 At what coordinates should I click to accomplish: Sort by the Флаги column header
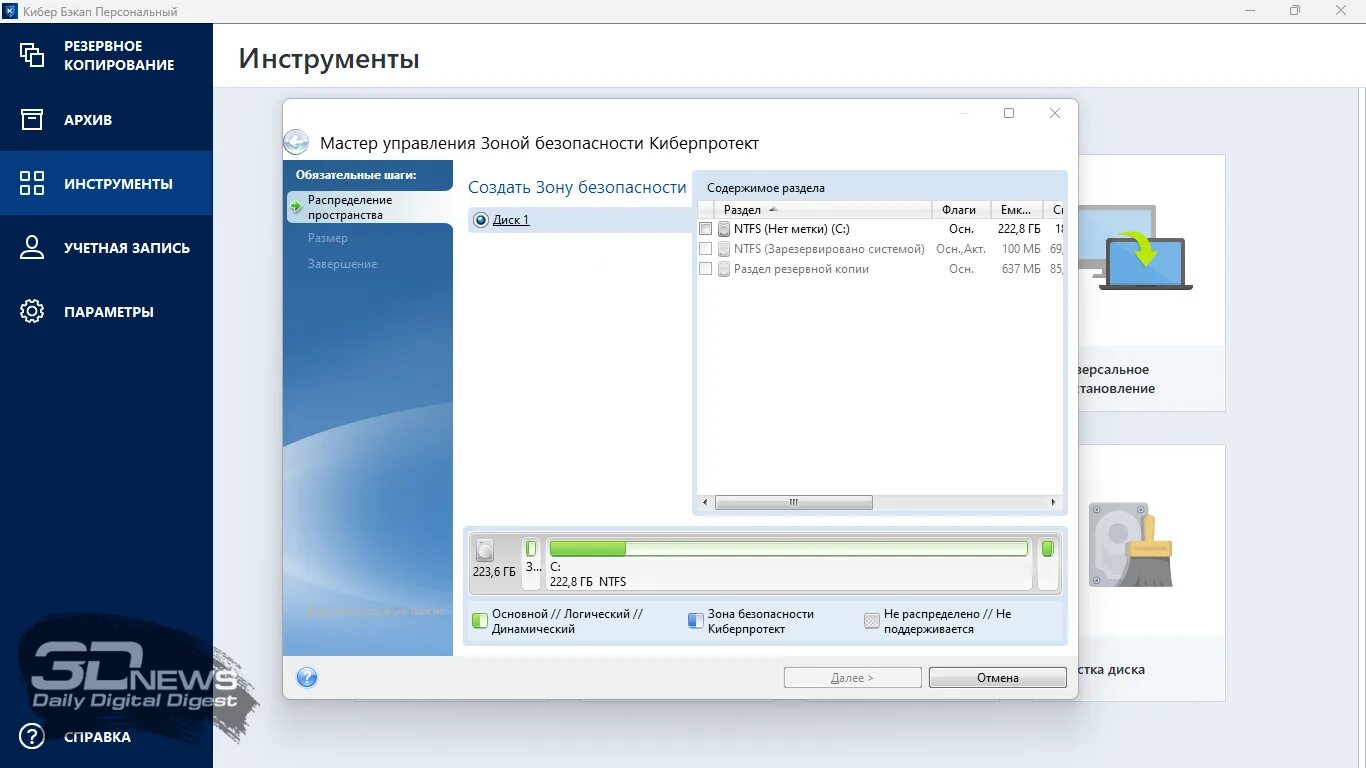pyautogui.click(x=961, y=210)
